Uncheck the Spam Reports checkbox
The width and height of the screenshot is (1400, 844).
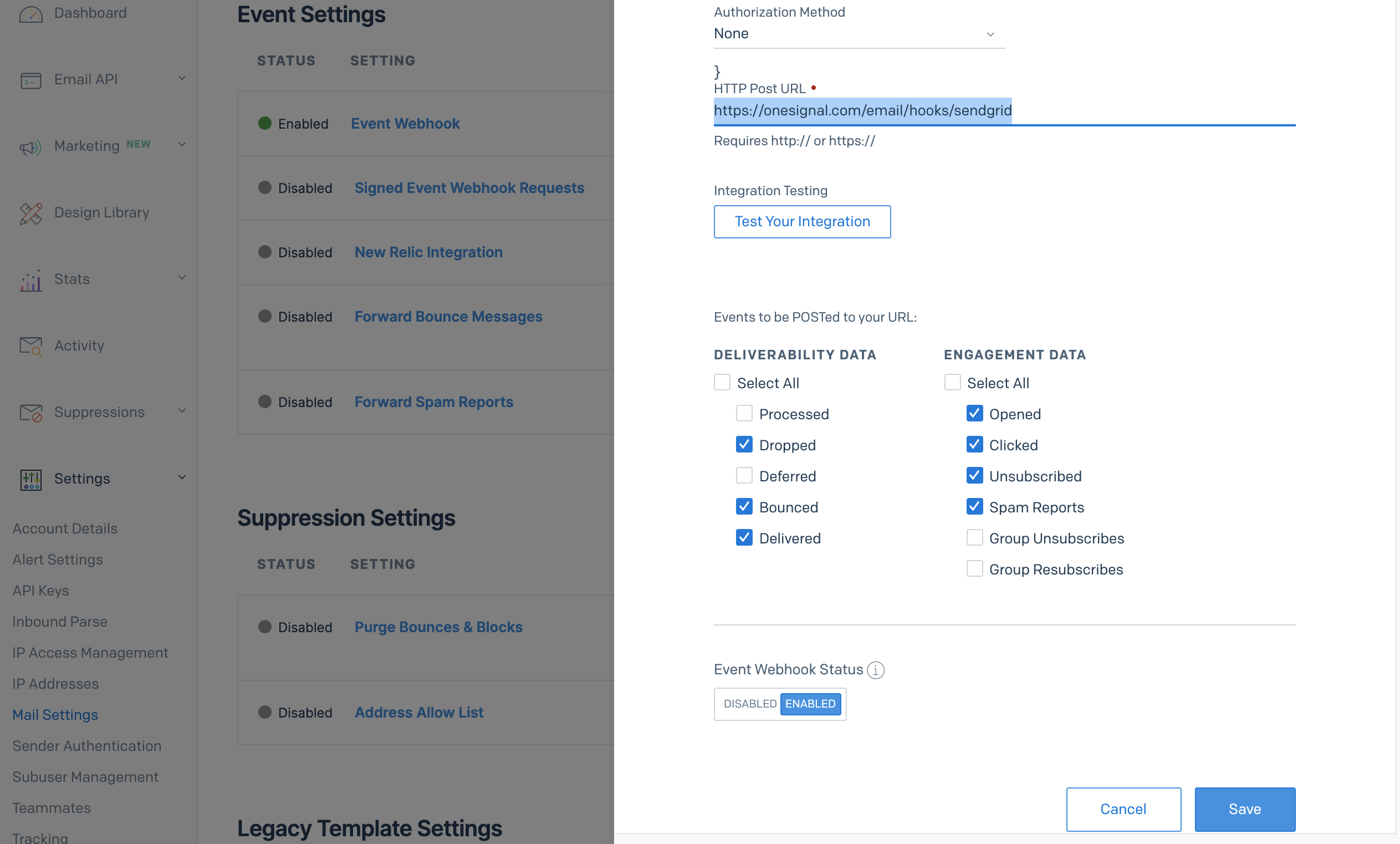click(x=974, y=506)
